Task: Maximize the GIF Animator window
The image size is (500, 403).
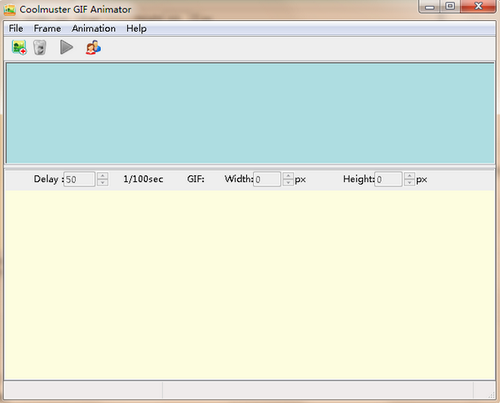Action: coord(450,6)
